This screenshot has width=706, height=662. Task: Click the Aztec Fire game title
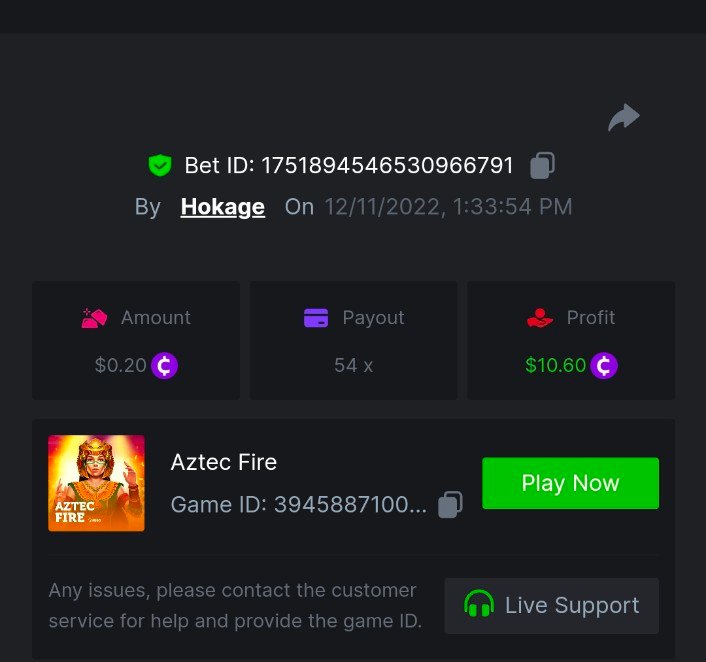(x=224, y=462)
